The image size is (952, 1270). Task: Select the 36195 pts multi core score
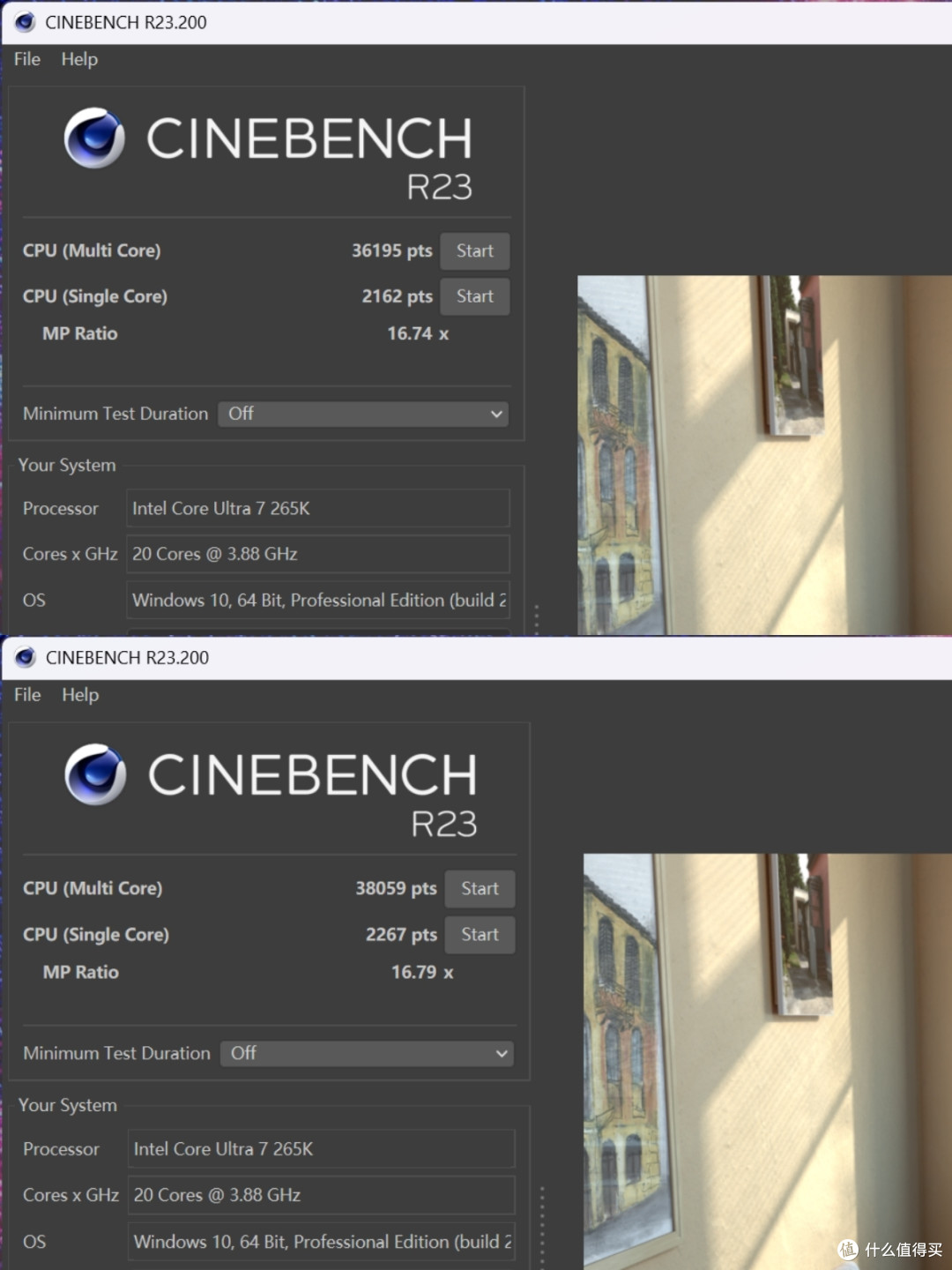coord(391,250)
